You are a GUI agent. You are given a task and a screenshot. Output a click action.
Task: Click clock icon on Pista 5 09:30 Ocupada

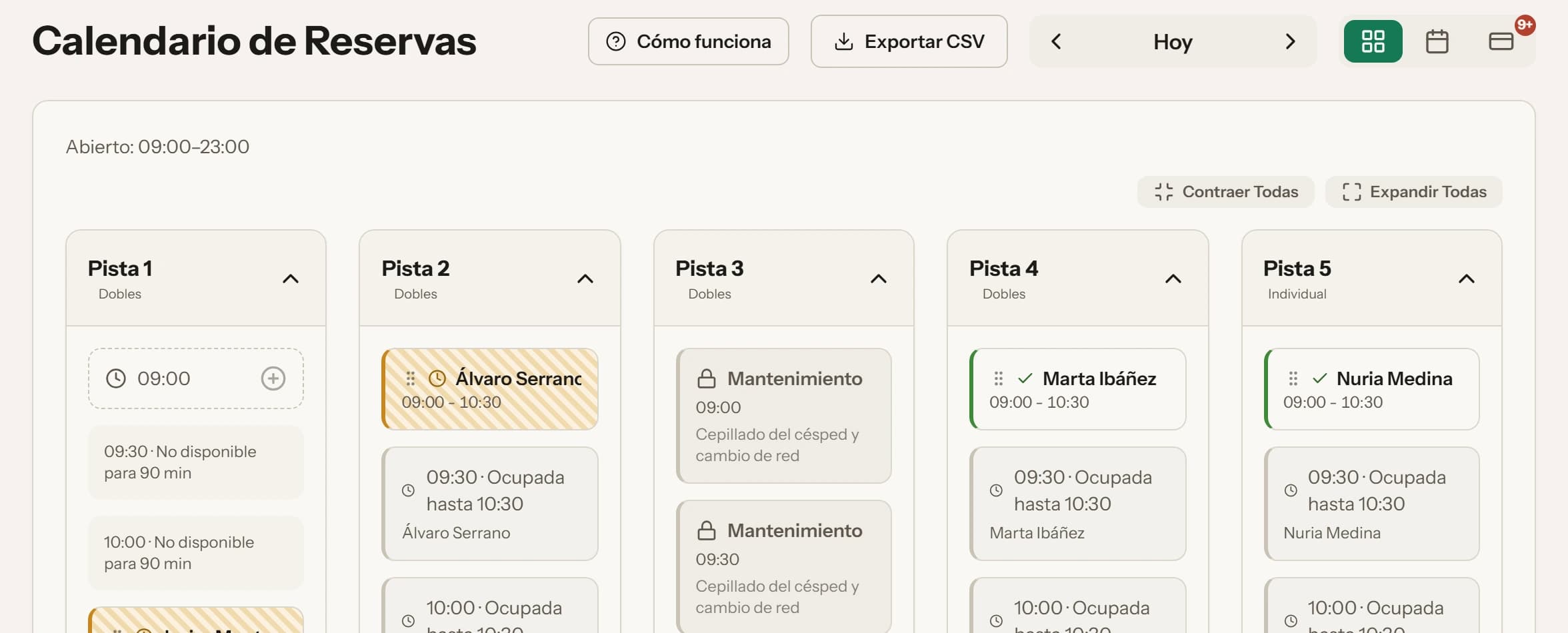(x=1291, y=490)
